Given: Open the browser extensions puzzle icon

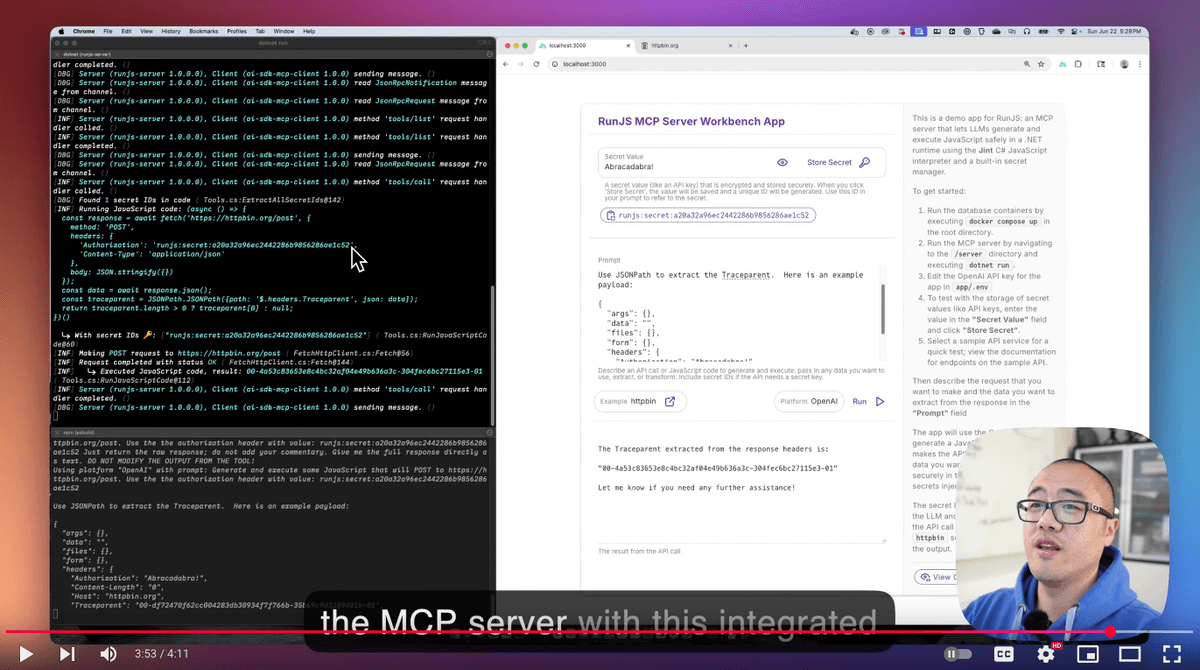Looking at the screenshot, I should pos(1078,64).
